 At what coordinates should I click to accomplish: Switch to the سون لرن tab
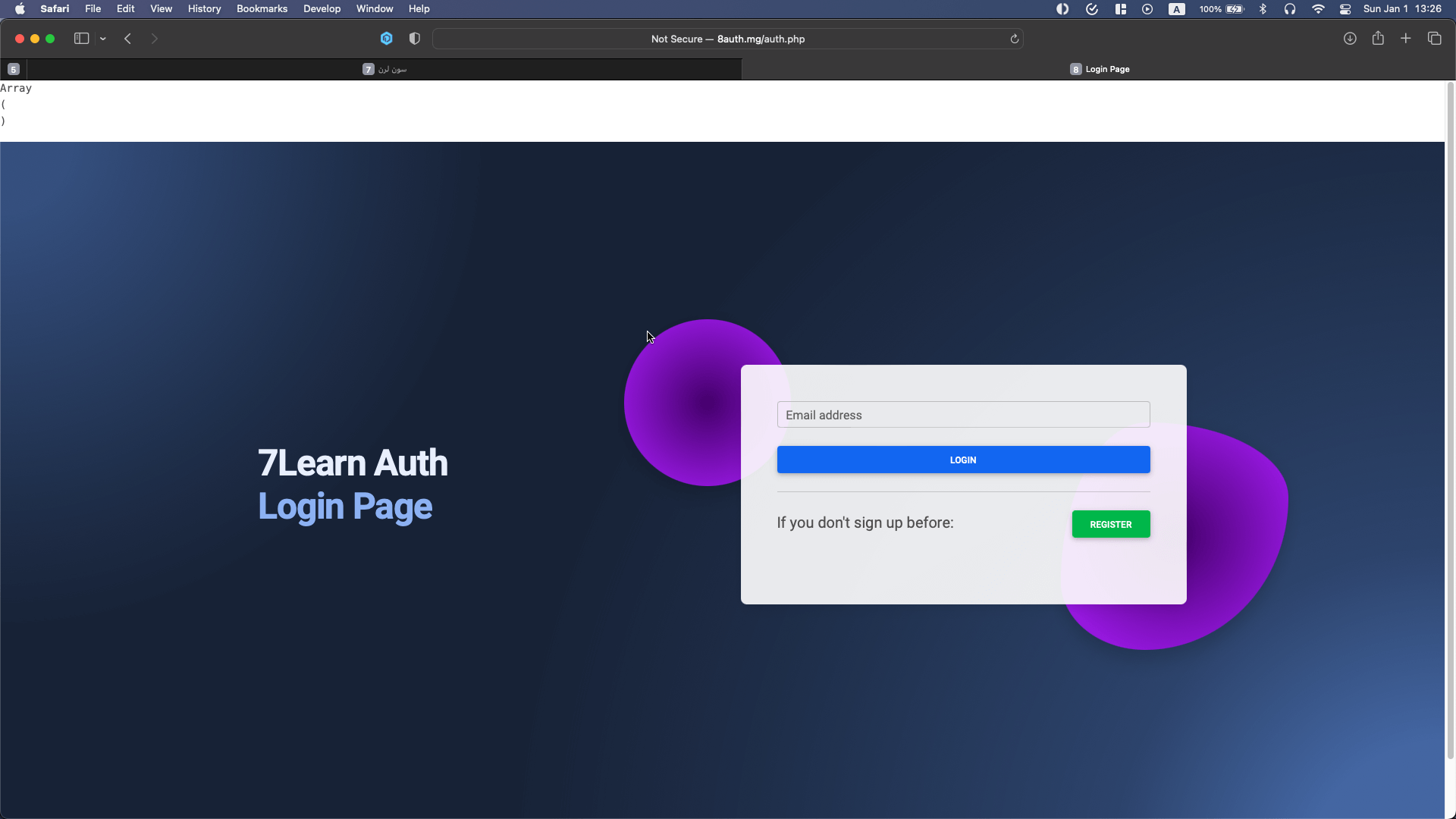tap(384, 69)
